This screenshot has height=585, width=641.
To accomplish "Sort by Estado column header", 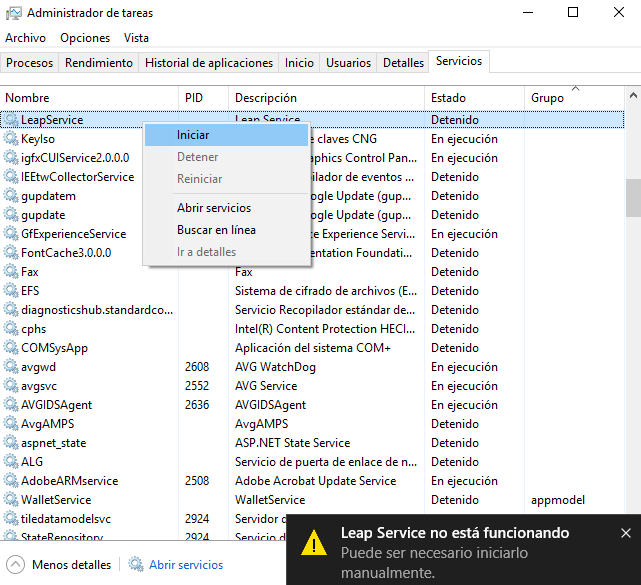I will pos(474,98).
